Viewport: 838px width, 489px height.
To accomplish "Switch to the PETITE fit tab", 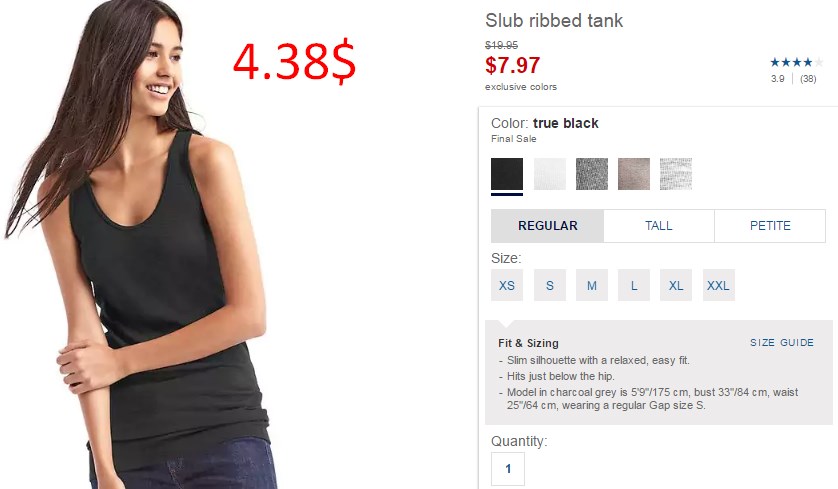I will 770,226.
